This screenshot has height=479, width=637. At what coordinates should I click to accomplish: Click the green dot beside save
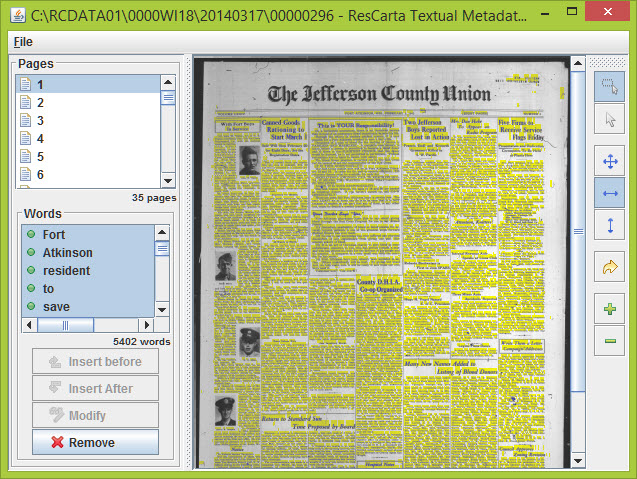tap(31, 306)
